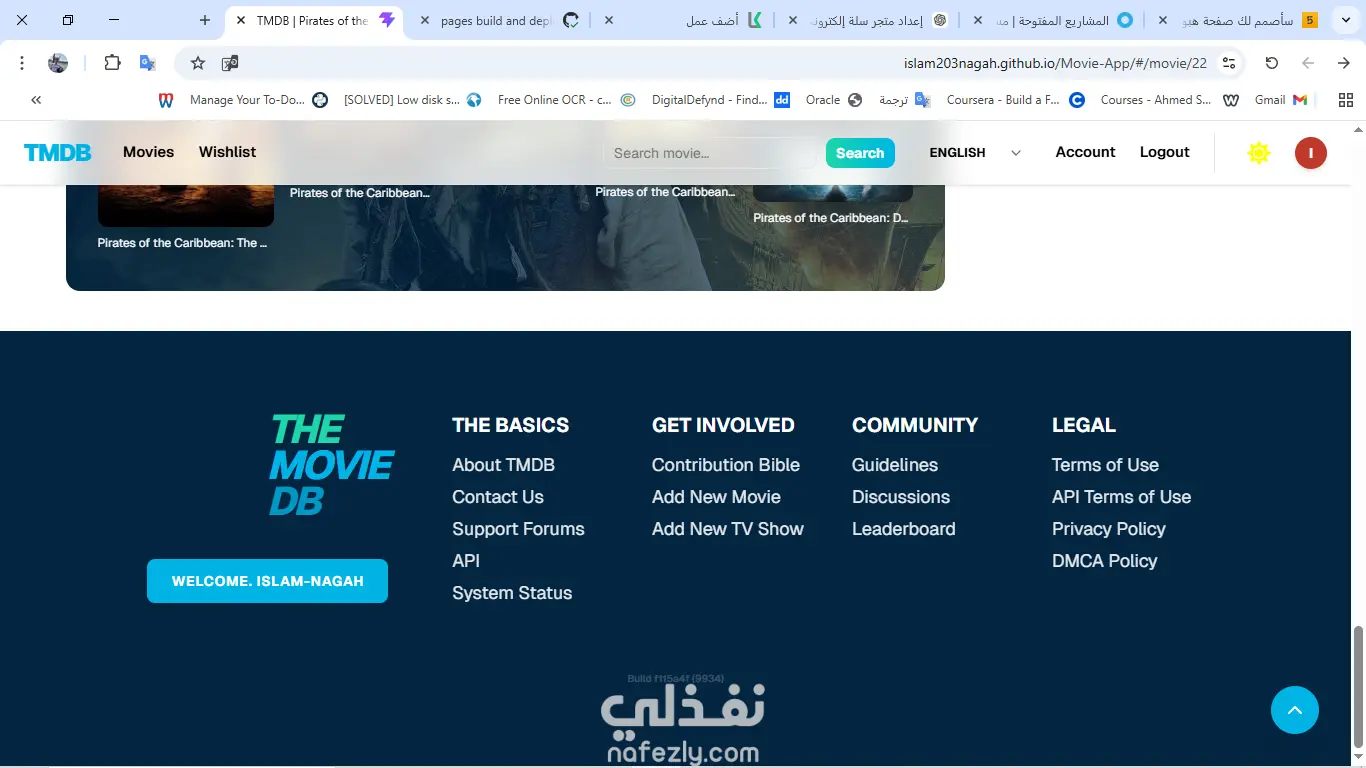Image resolution: width=1366 pixels, height=768 pixels.
Task: Open the Chrome three-dot menu
Action: [22, 63]
